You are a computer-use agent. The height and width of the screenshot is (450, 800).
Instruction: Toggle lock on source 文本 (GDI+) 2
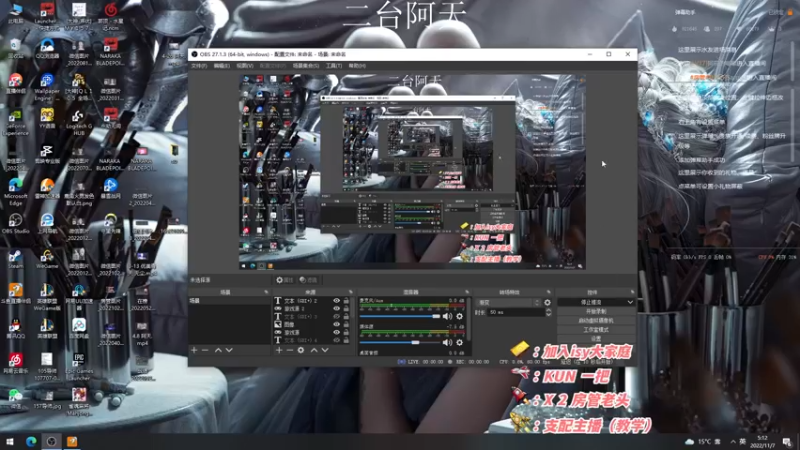[x=346, y=301]
